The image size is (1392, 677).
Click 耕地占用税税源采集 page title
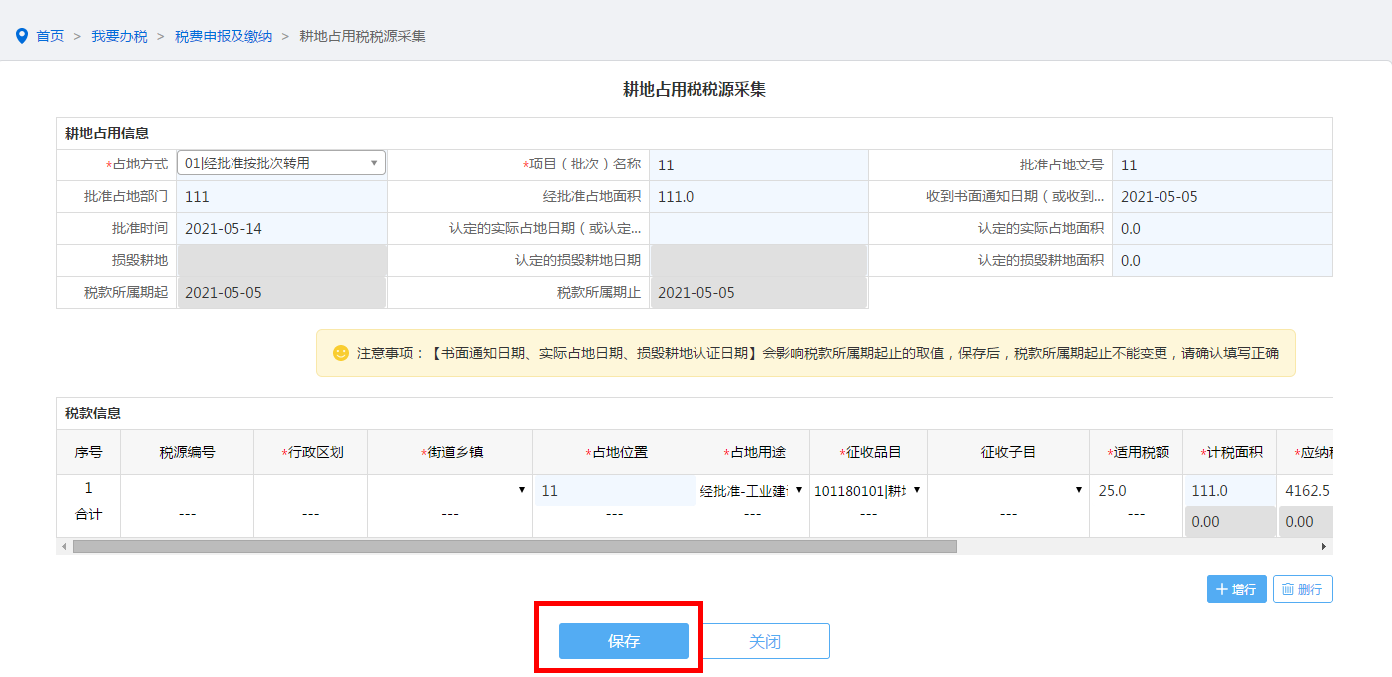pos(695,89)
